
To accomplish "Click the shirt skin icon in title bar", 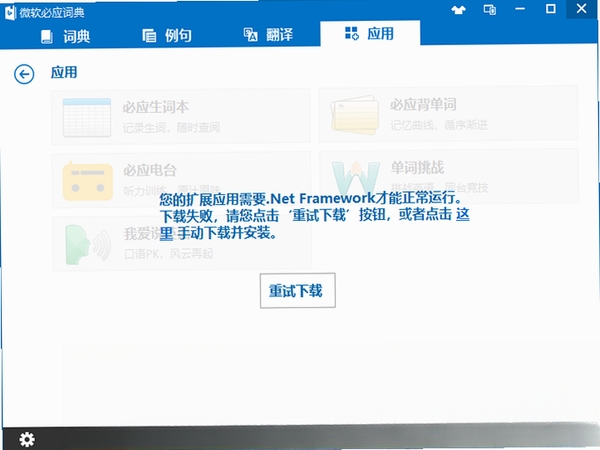I will [458, 10].
